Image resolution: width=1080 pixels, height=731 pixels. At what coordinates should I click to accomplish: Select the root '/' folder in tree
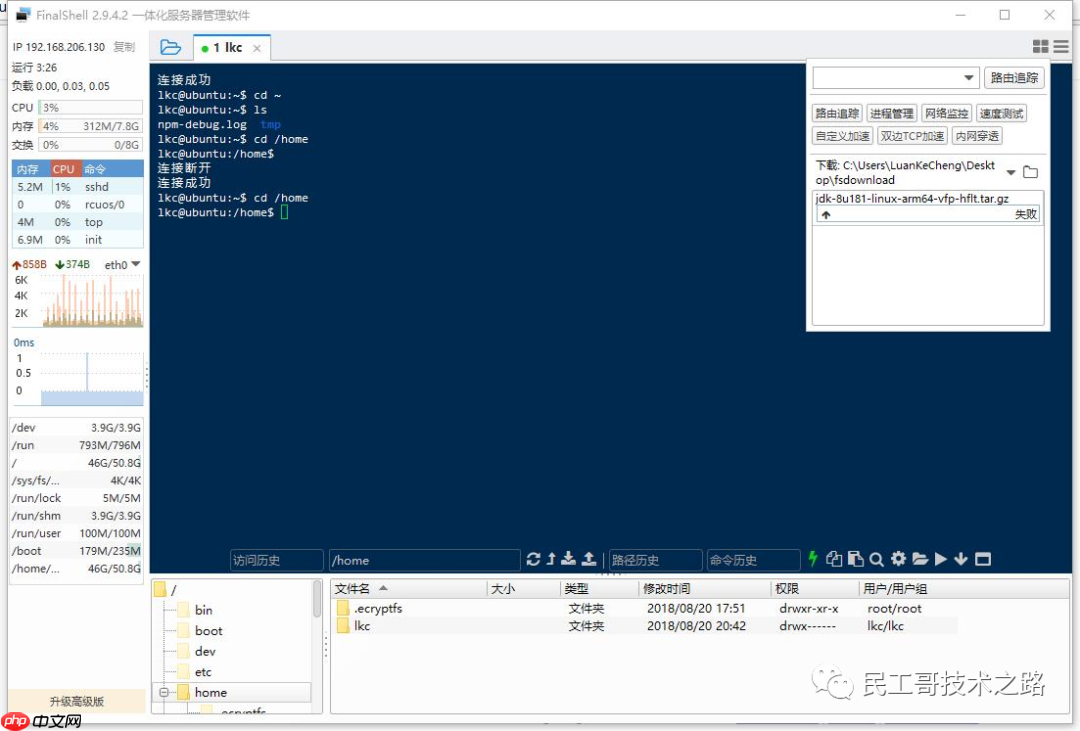click(165, 590)
